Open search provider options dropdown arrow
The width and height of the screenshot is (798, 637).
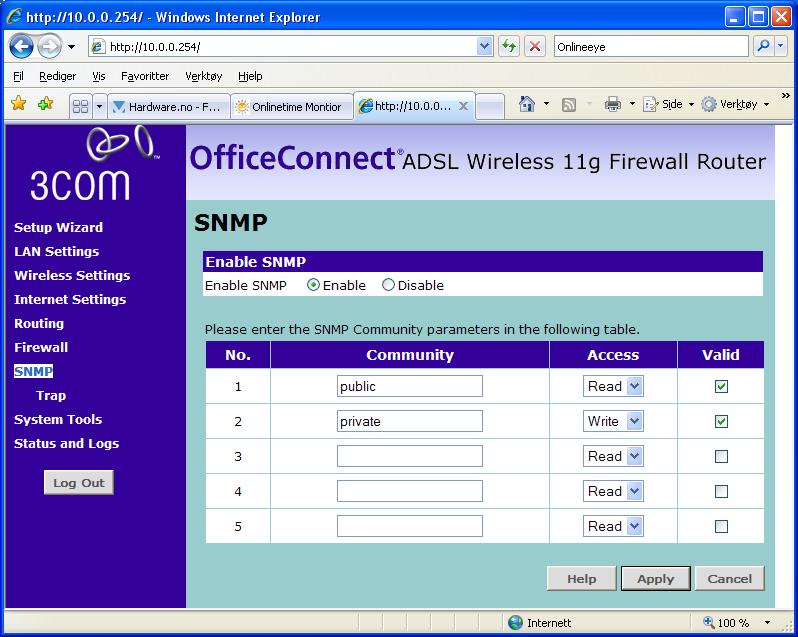click(x=781, y=46)
